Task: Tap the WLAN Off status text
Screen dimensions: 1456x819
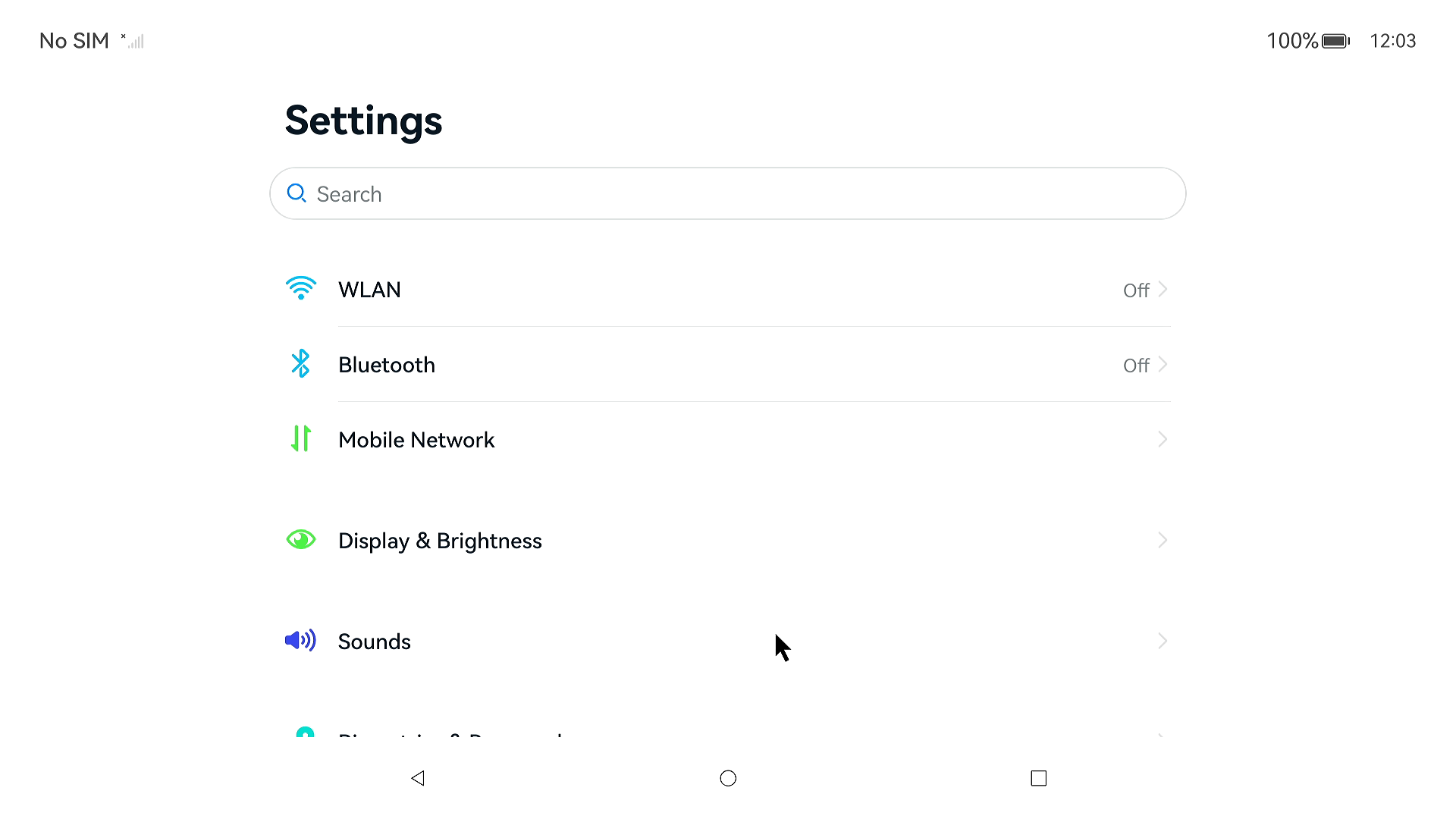Action: pyautogui.click(x=1136, y=290)
